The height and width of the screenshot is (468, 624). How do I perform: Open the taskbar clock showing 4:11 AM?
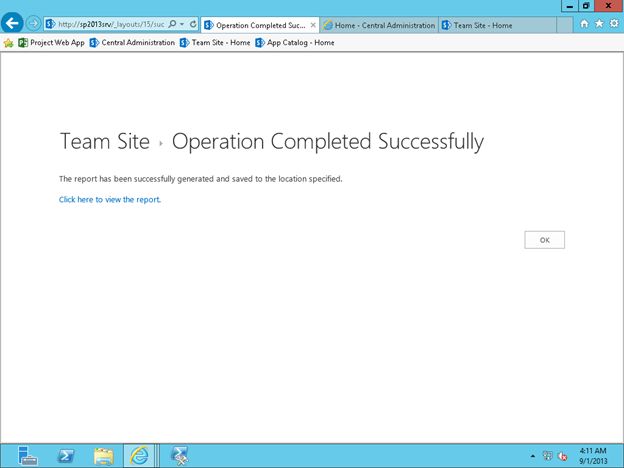tap(593, 456)
